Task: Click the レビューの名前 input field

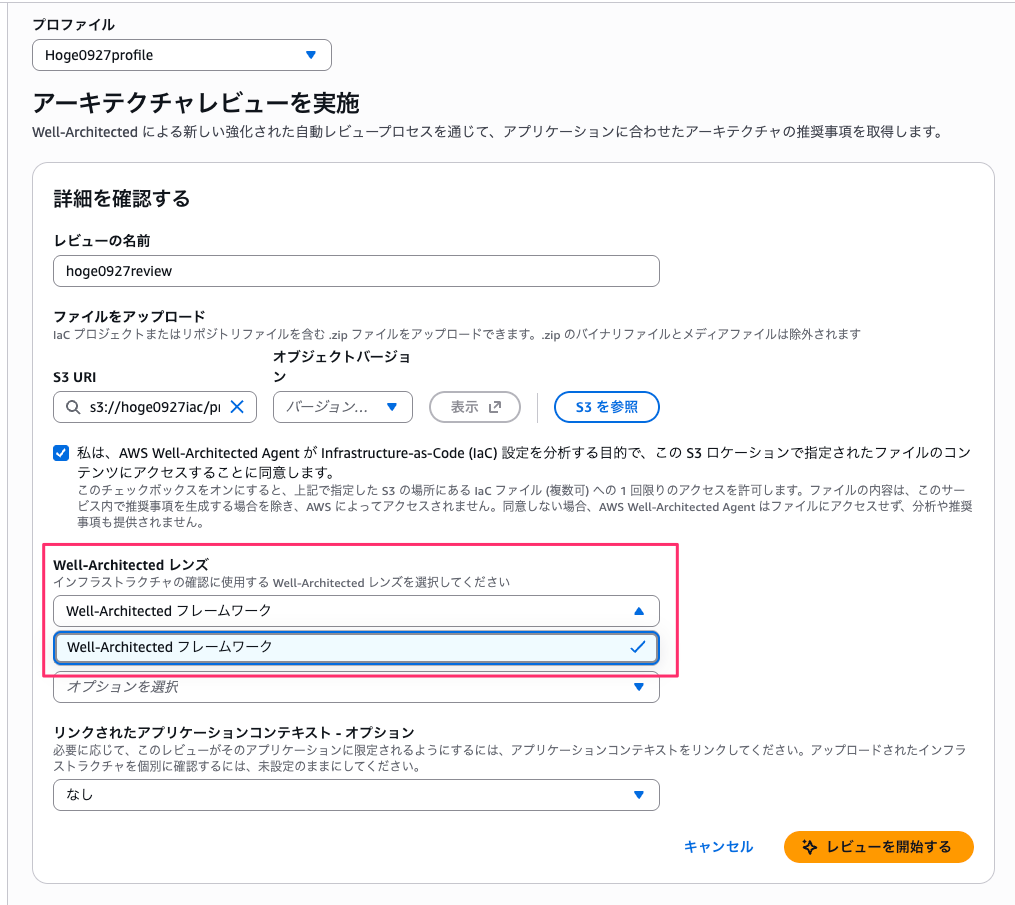Action: [356, 271]
